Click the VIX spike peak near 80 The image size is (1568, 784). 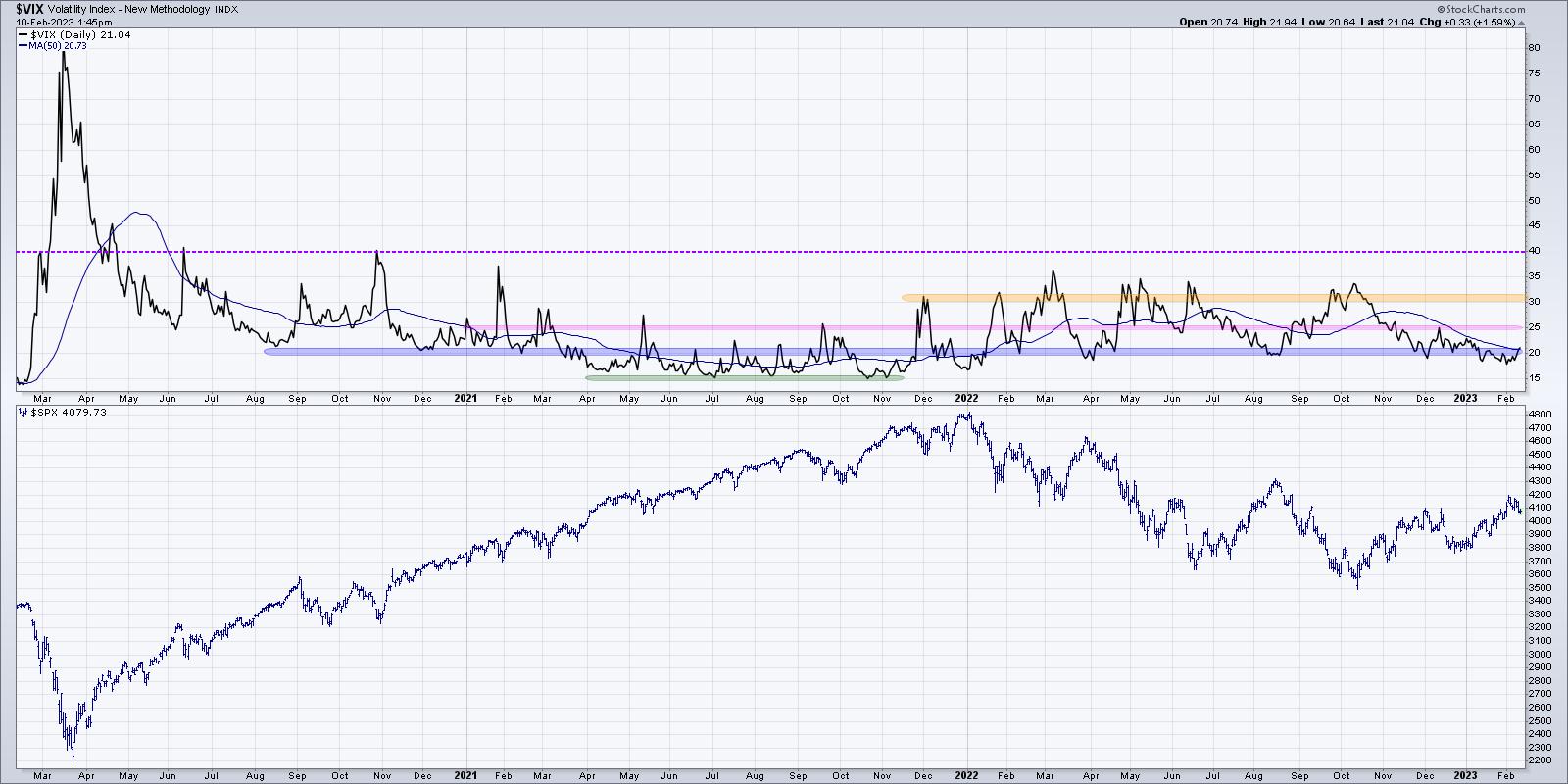click(64, 51)
